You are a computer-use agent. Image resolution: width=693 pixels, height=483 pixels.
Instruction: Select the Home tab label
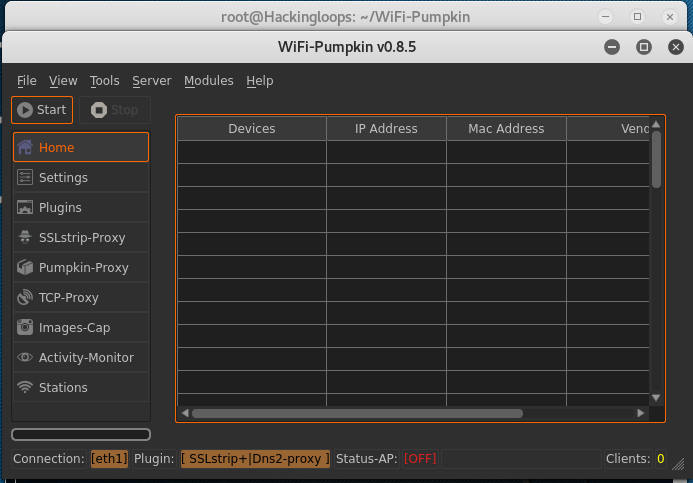click(57, 148)
